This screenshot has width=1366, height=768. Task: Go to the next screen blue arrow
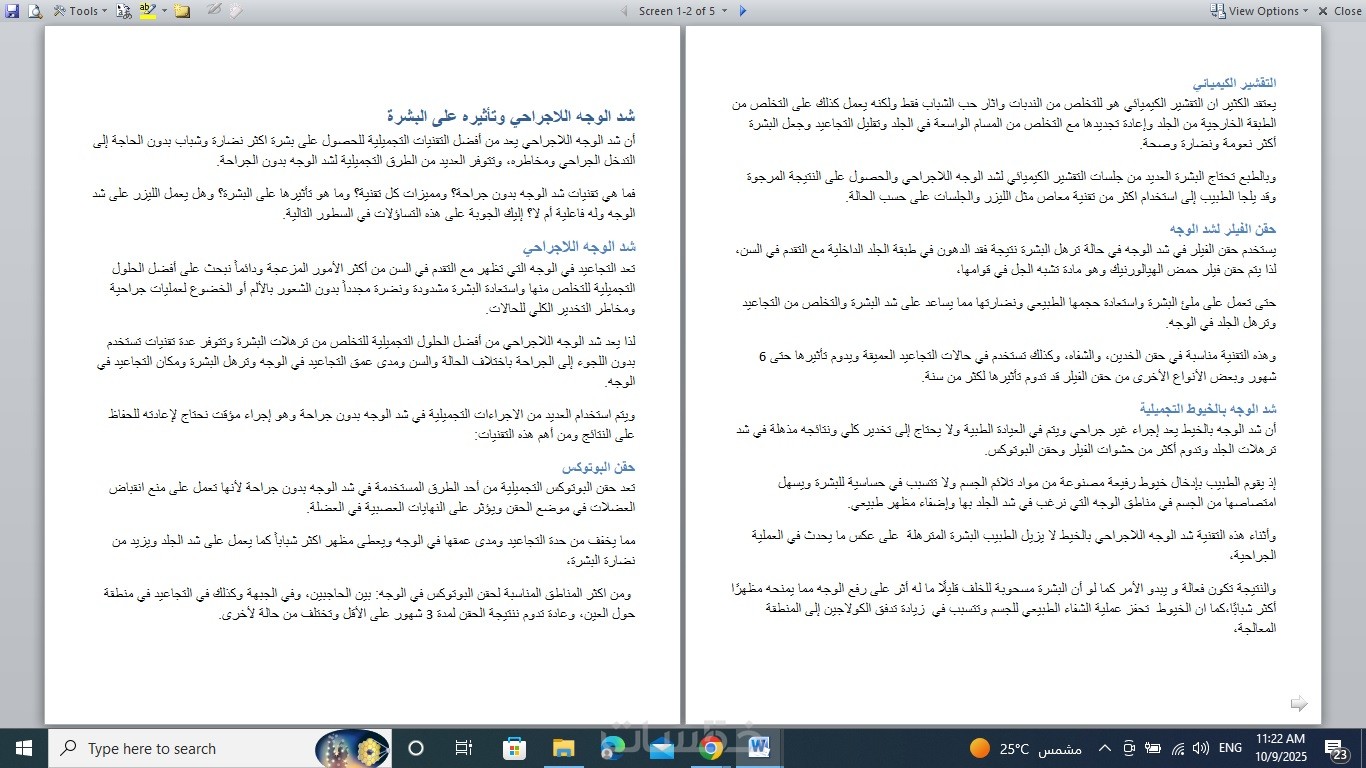[742, 11]
